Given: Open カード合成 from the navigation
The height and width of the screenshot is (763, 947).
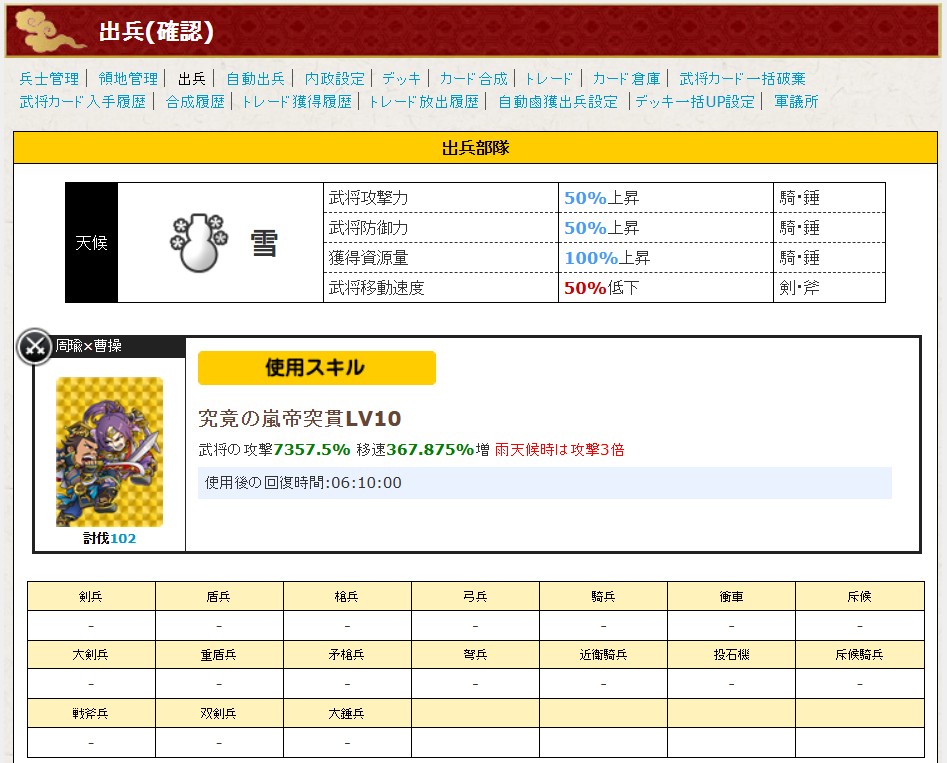Looking at the screenshot, I should pos(473,78).
